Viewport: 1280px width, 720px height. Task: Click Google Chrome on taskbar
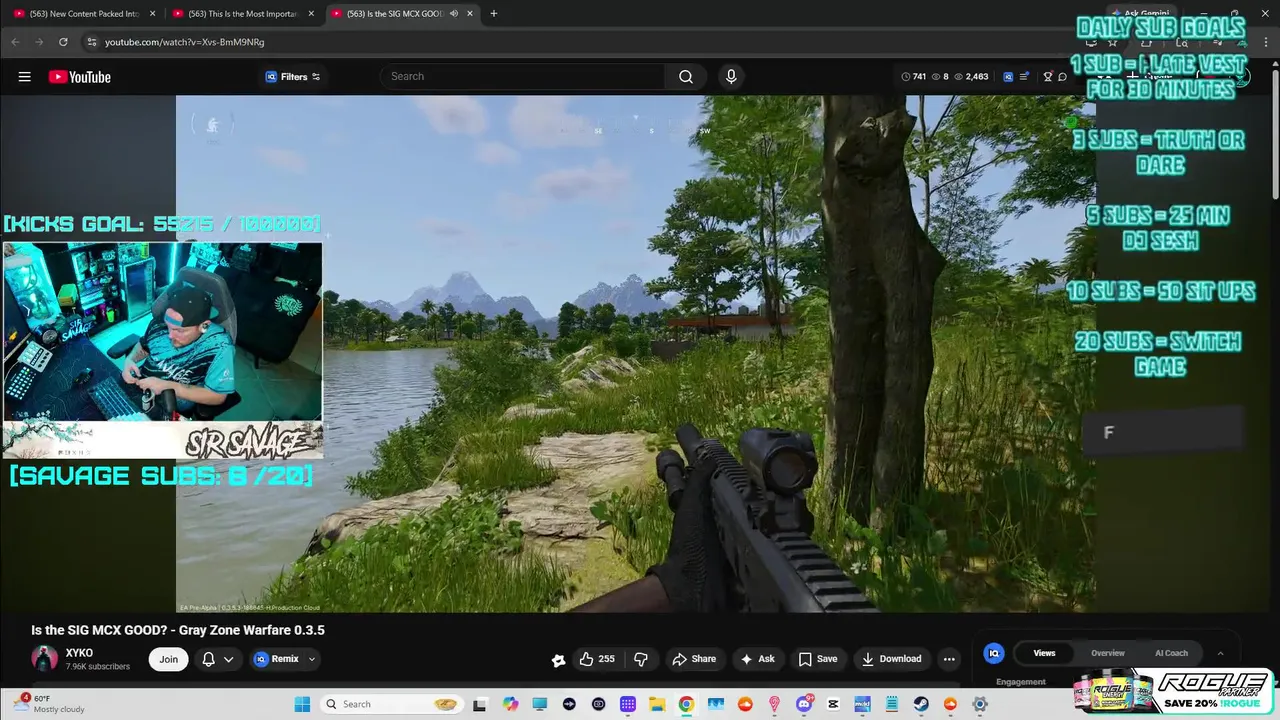click(686, 704)
